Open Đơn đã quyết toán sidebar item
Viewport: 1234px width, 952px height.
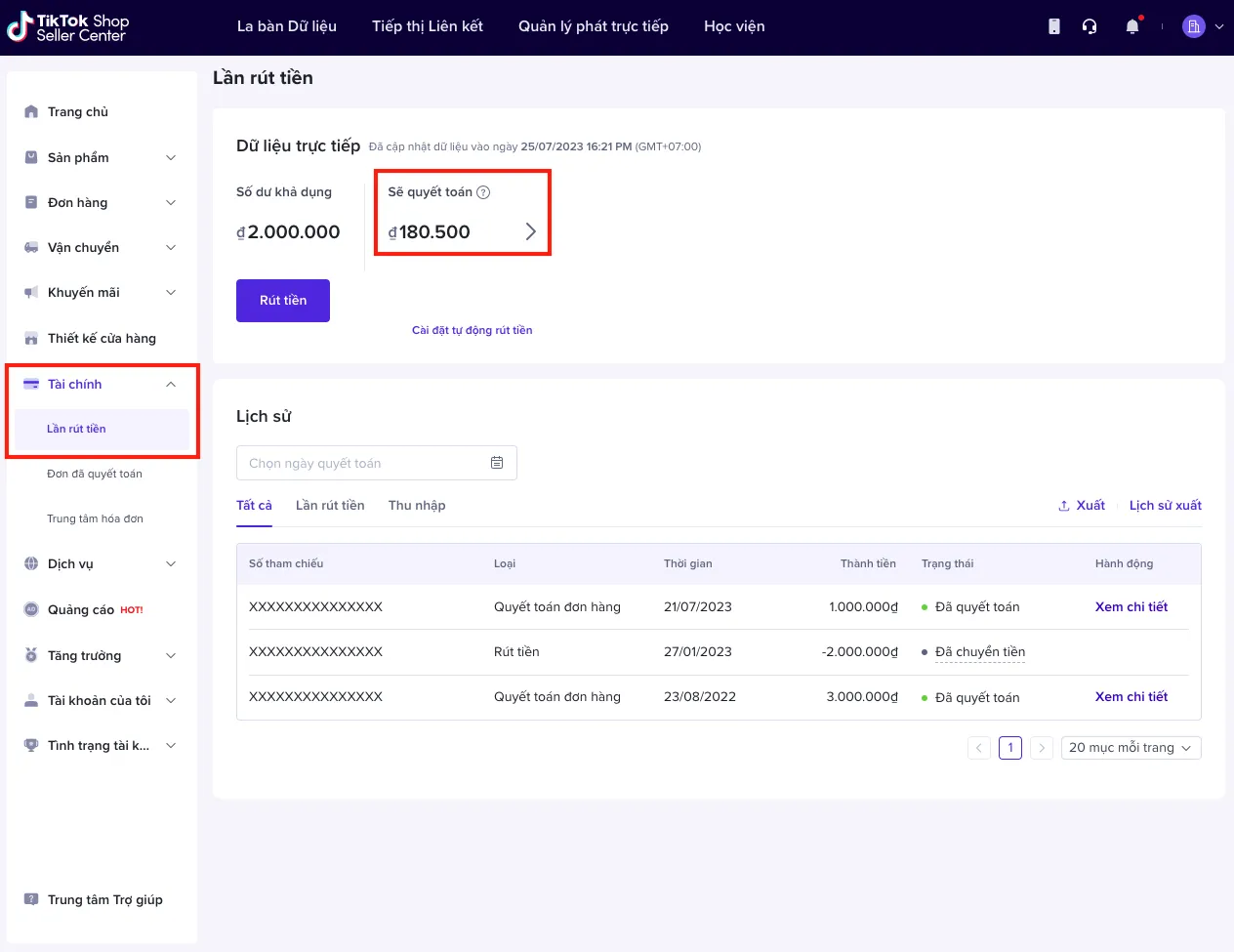(95, 474)
